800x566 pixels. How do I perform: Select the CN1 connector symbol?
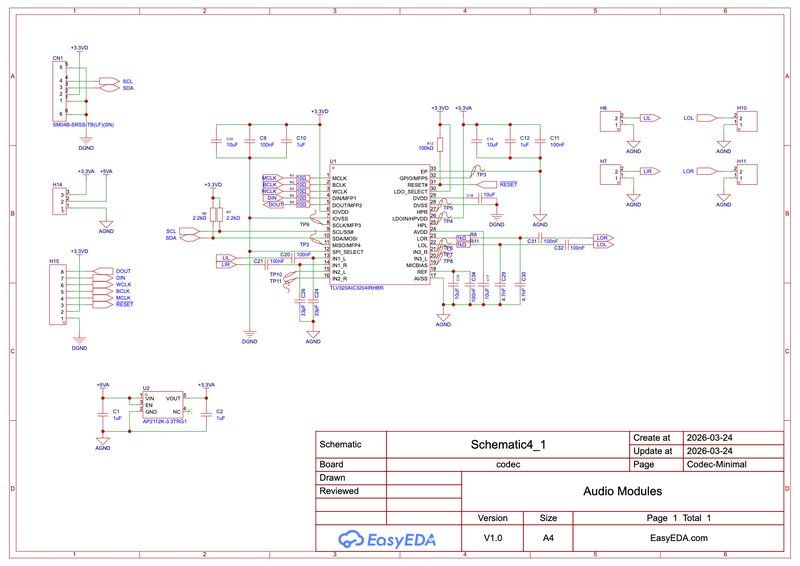(59, 92)
